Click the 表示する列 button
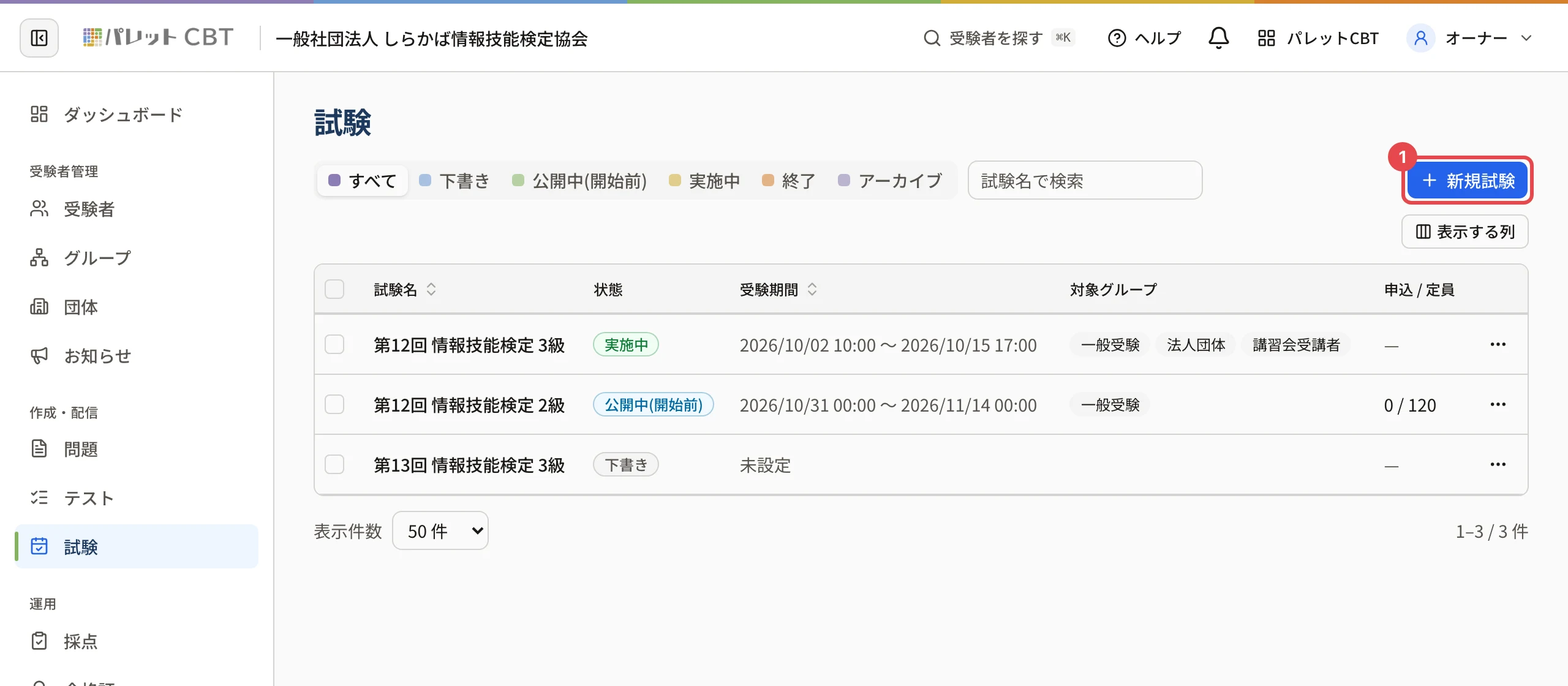 1465,232
